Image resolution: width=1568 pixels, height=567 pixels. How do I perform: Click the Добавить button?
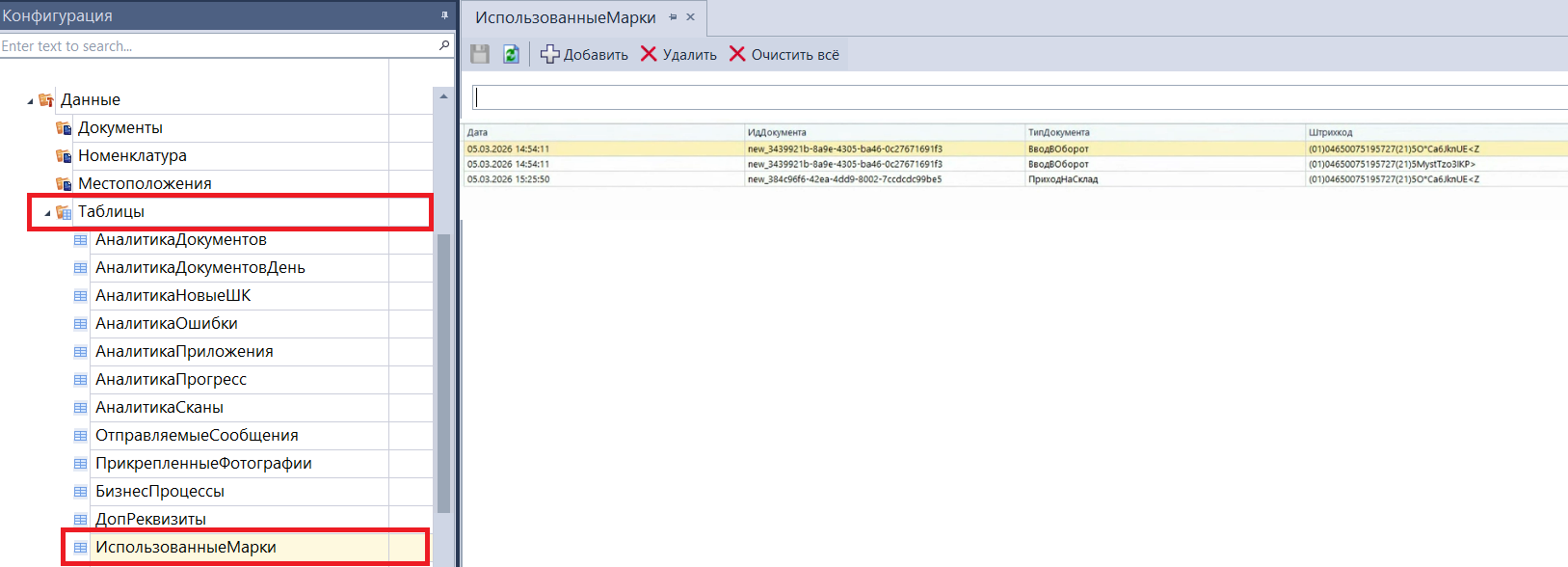(584, 54)
